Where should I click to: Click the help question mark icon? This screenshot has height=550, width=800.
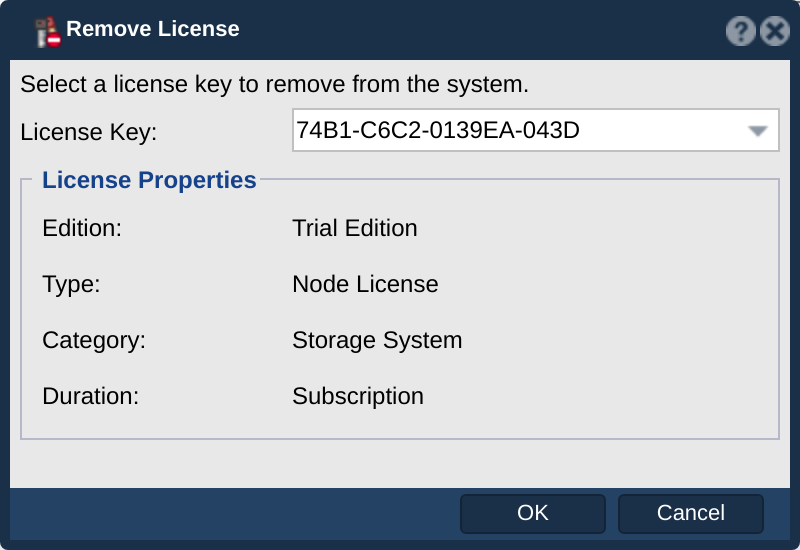tap(740, 31)
